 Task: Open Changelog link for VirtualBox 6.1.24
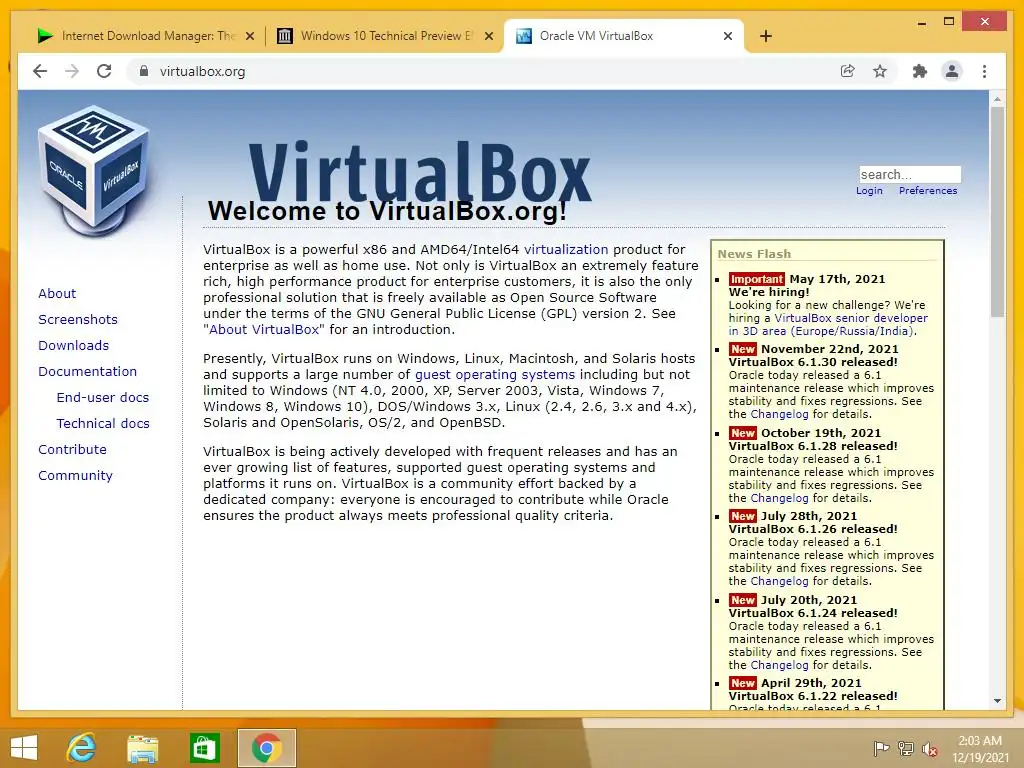[779, 665]
